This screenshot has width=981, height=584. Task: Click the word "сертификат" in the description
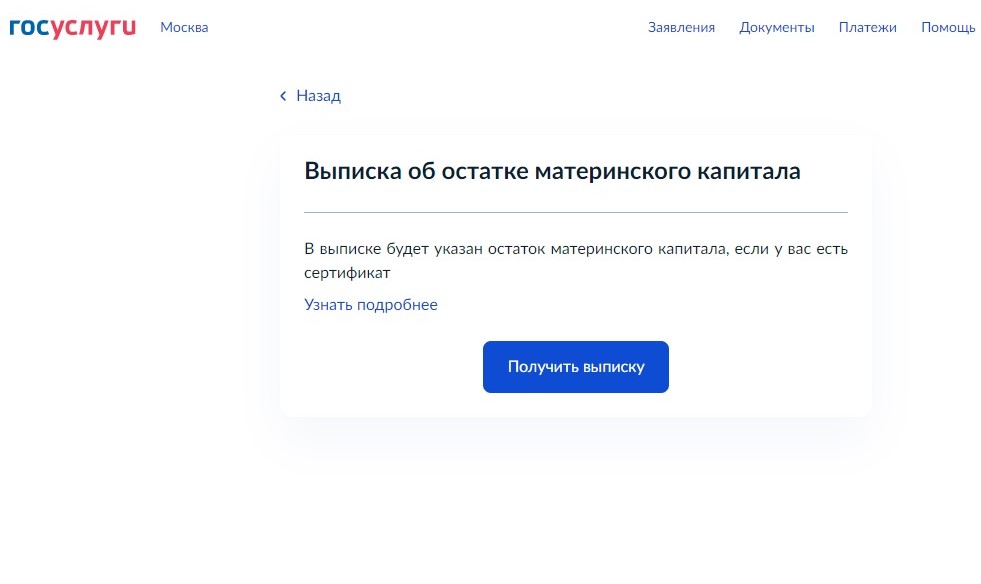[346, 272]
